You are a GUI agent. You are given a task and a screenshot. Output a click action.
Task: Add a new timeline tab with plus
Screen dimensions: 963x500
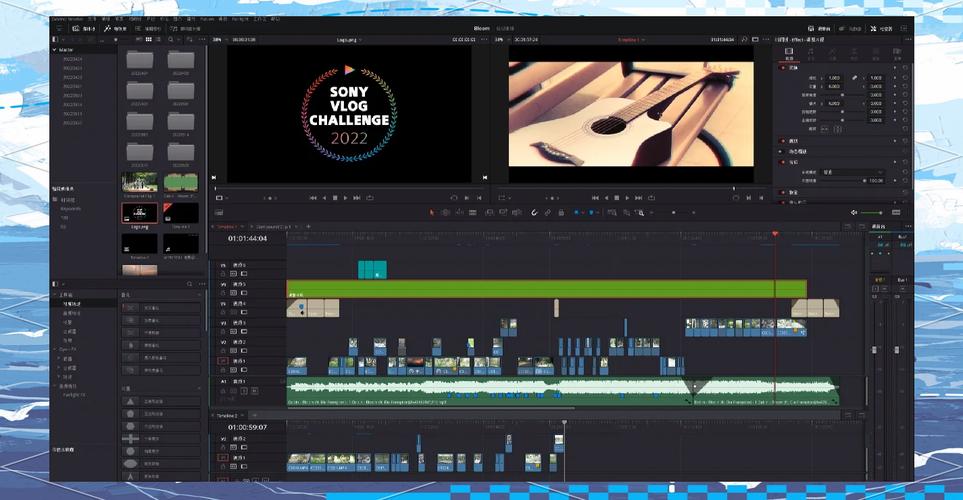click(x=308, y=227)
